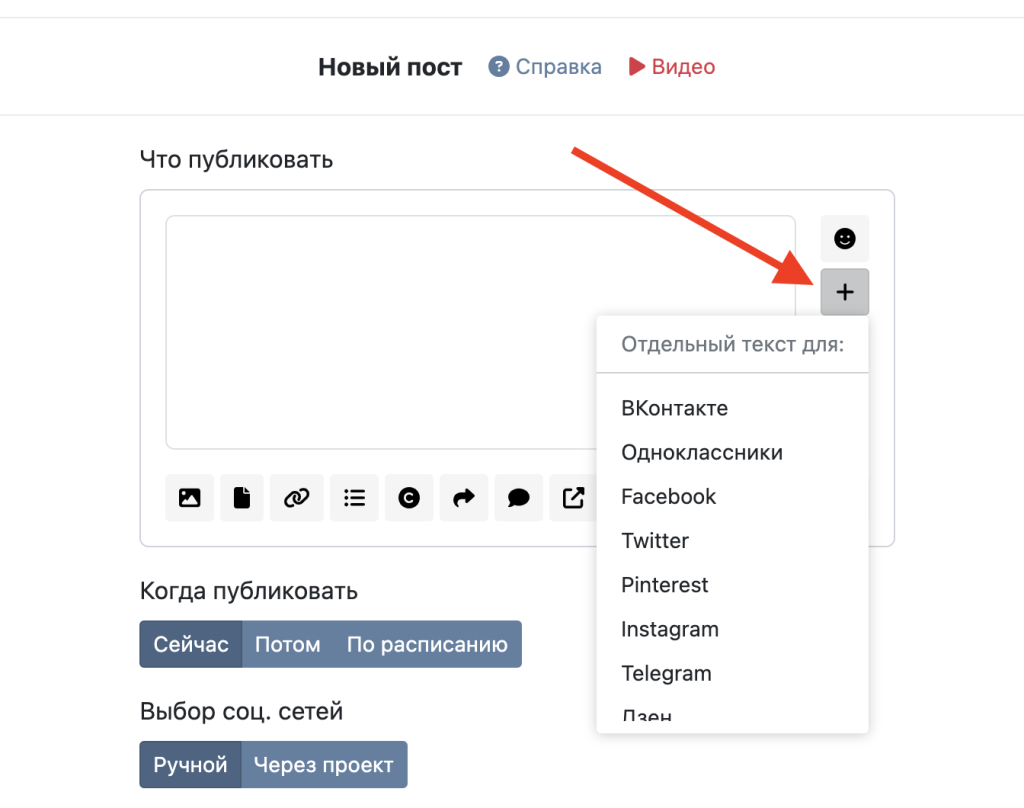Click inside the post text area

coord(480,332)
